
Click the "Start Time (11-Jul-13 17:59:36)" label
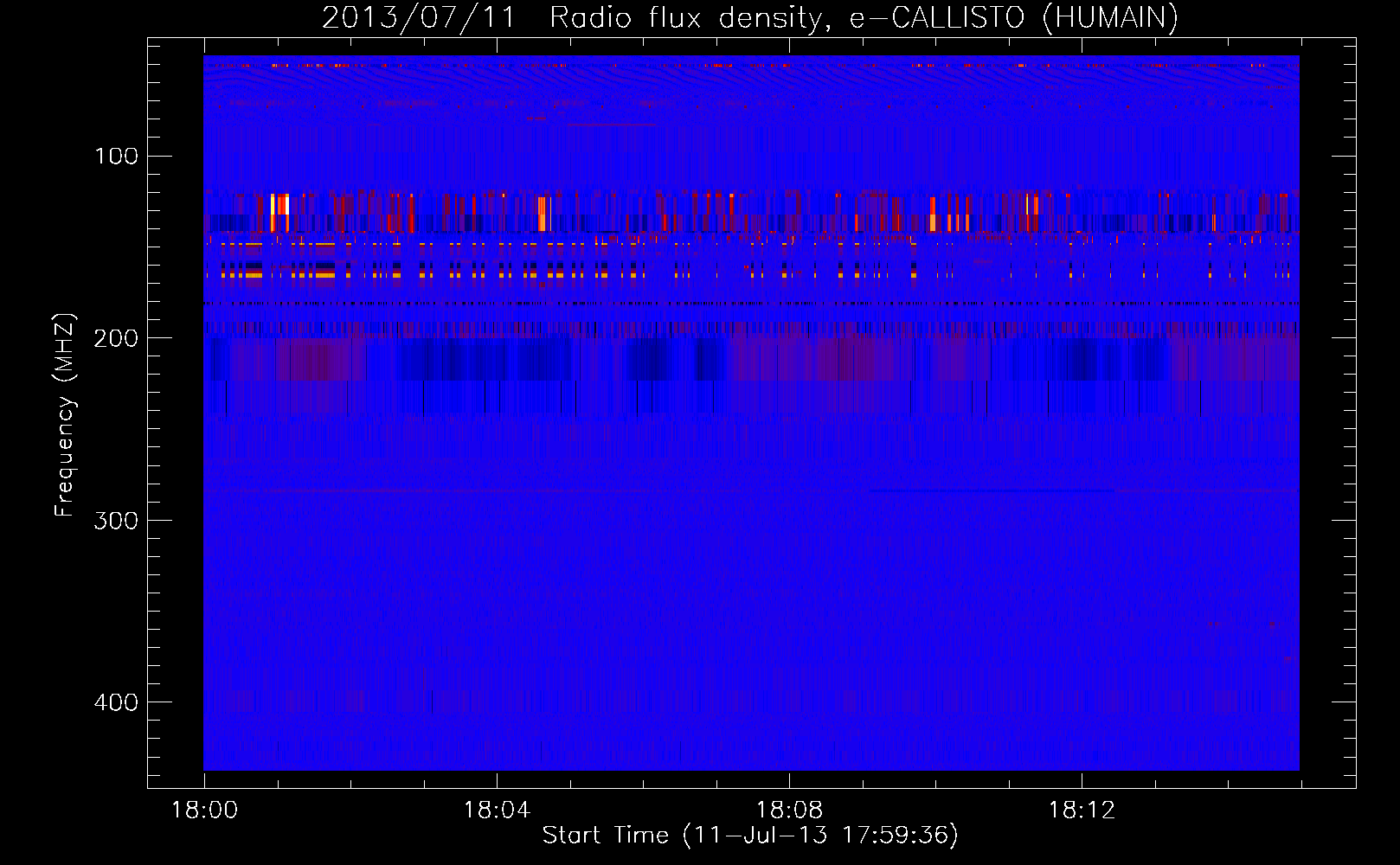750,835
